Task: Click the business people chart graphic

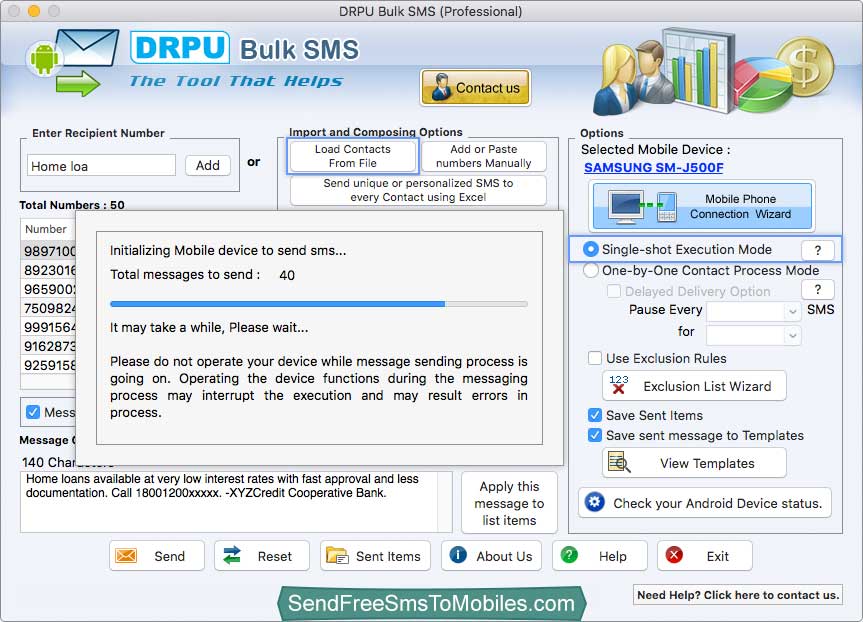Action: pos(713,72)
